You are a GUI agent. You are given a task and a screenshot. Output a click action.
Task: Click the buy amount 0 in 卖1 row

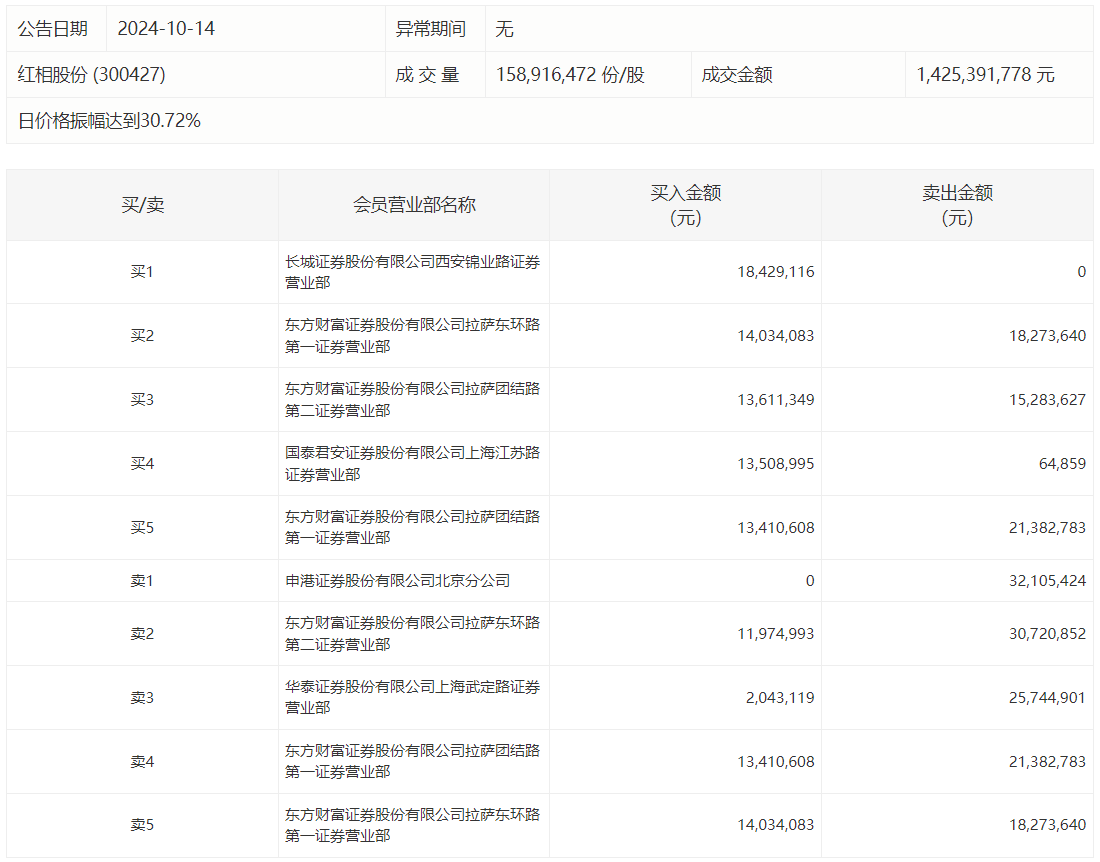point(810,581)
